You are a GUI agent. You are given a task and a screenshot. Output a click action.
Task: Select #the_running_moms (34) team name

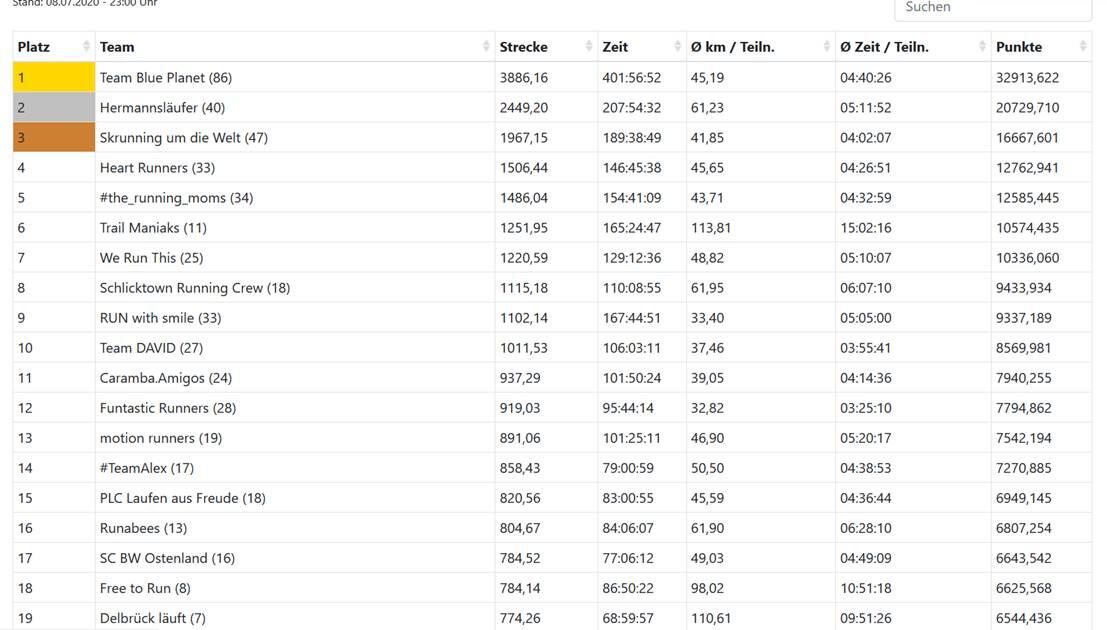[x=176, y=198]
